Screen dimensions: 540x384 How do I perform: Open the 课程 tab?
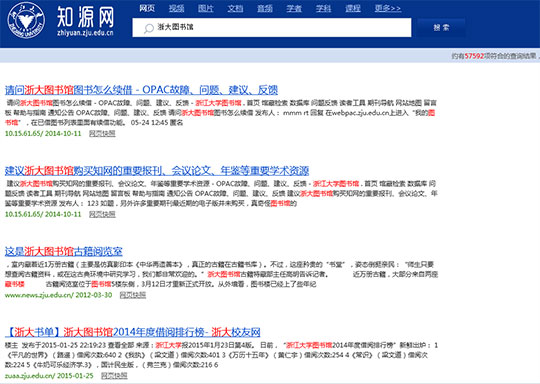coord(353,8)
